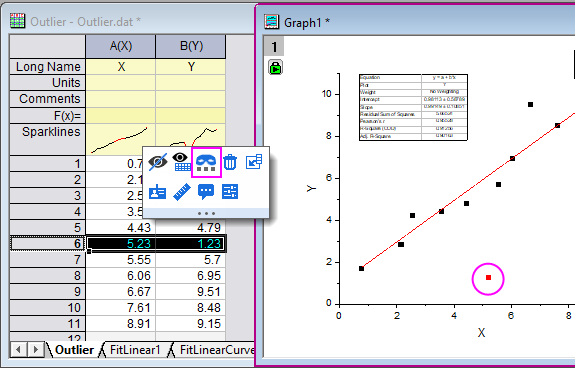Select row number 5 header

click(48, 228)
